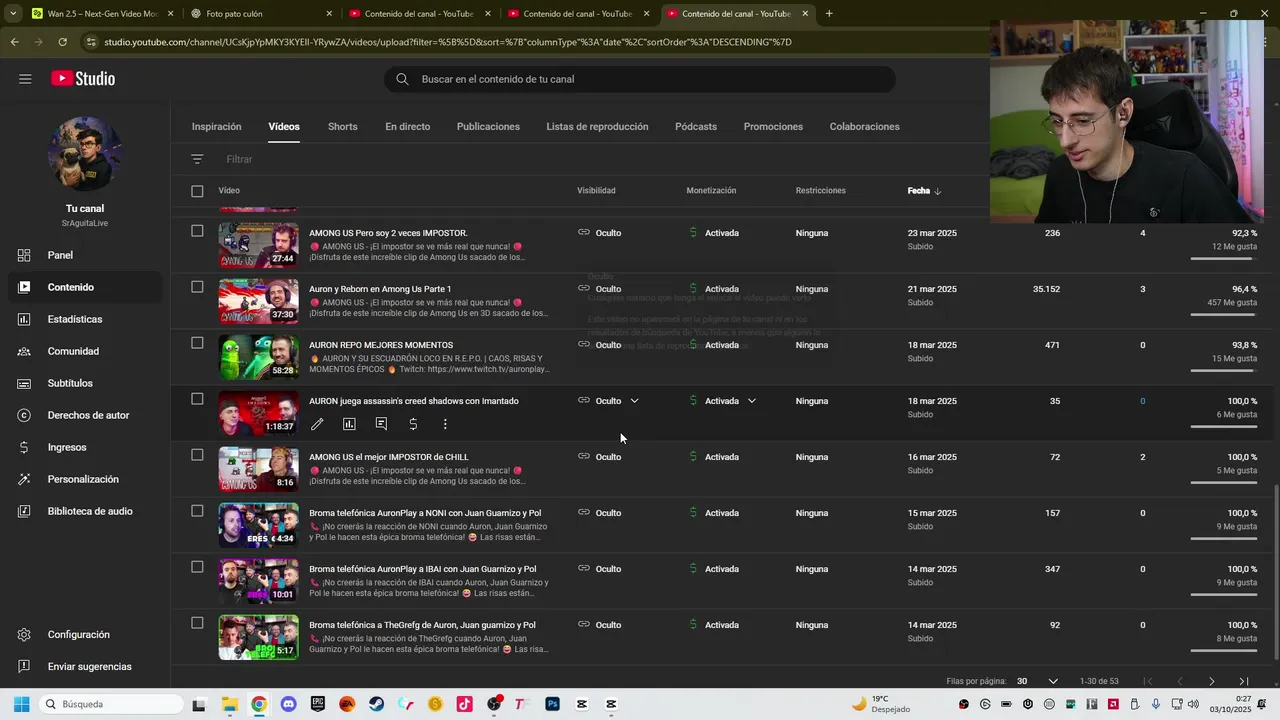This screenshot has width=1280, height=720.
Task: Open analytics icon for assassin's creed video
Action: tap(349, 424)
